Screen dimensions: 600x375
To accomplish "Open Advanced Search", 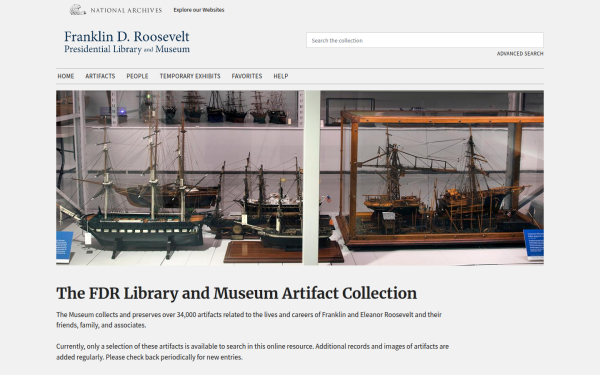I will 520,54.
